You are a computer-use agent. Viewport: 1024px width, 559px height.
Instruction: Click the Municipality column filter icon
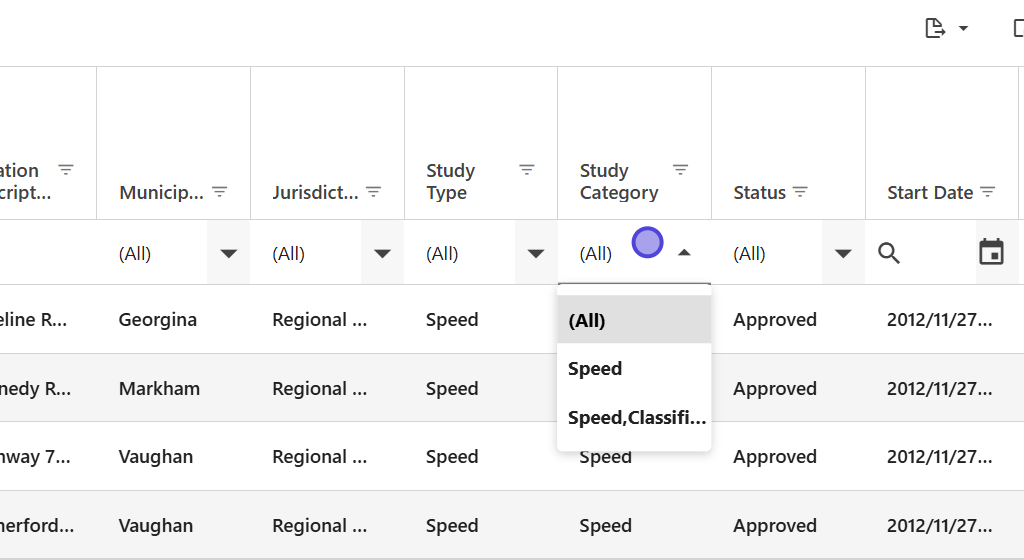(220, 192)
